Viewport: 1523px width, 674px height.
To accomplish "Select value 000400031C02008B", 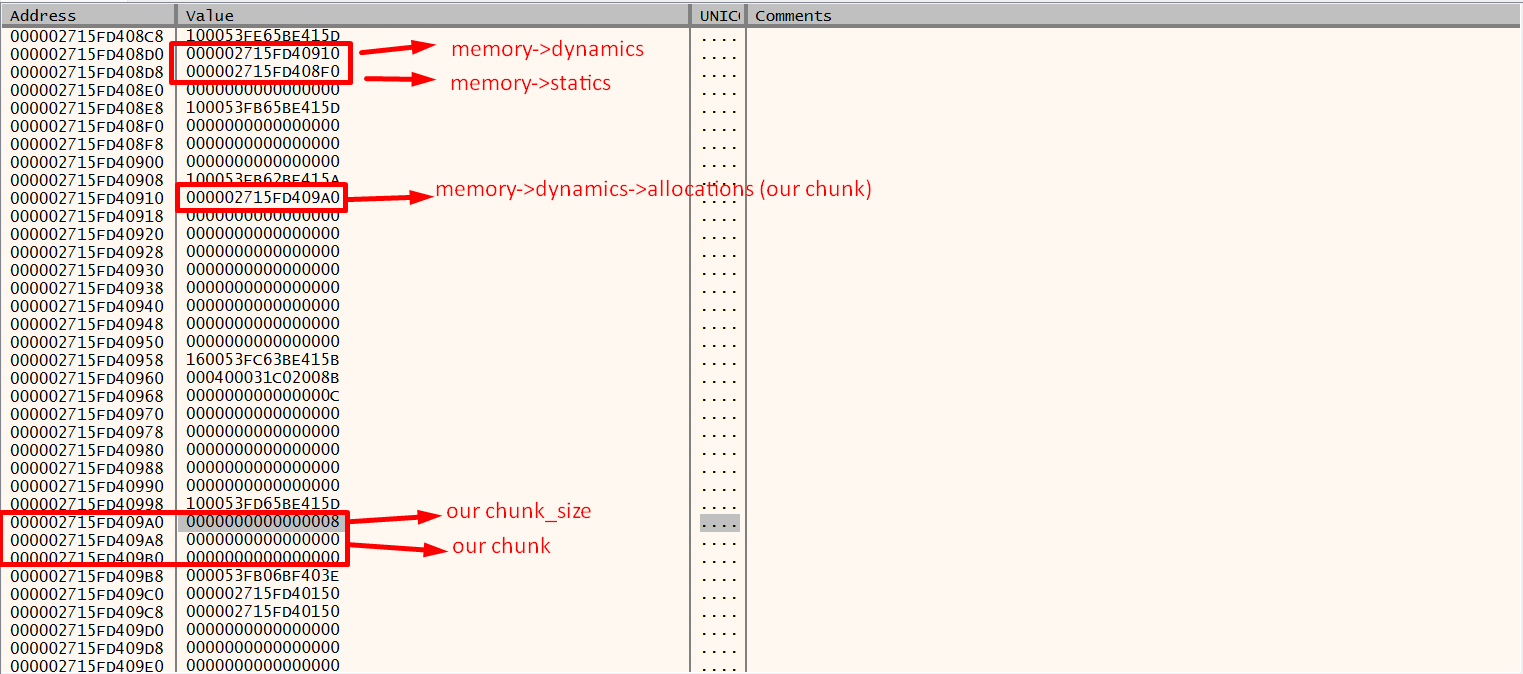I will [x=263, y=378].
